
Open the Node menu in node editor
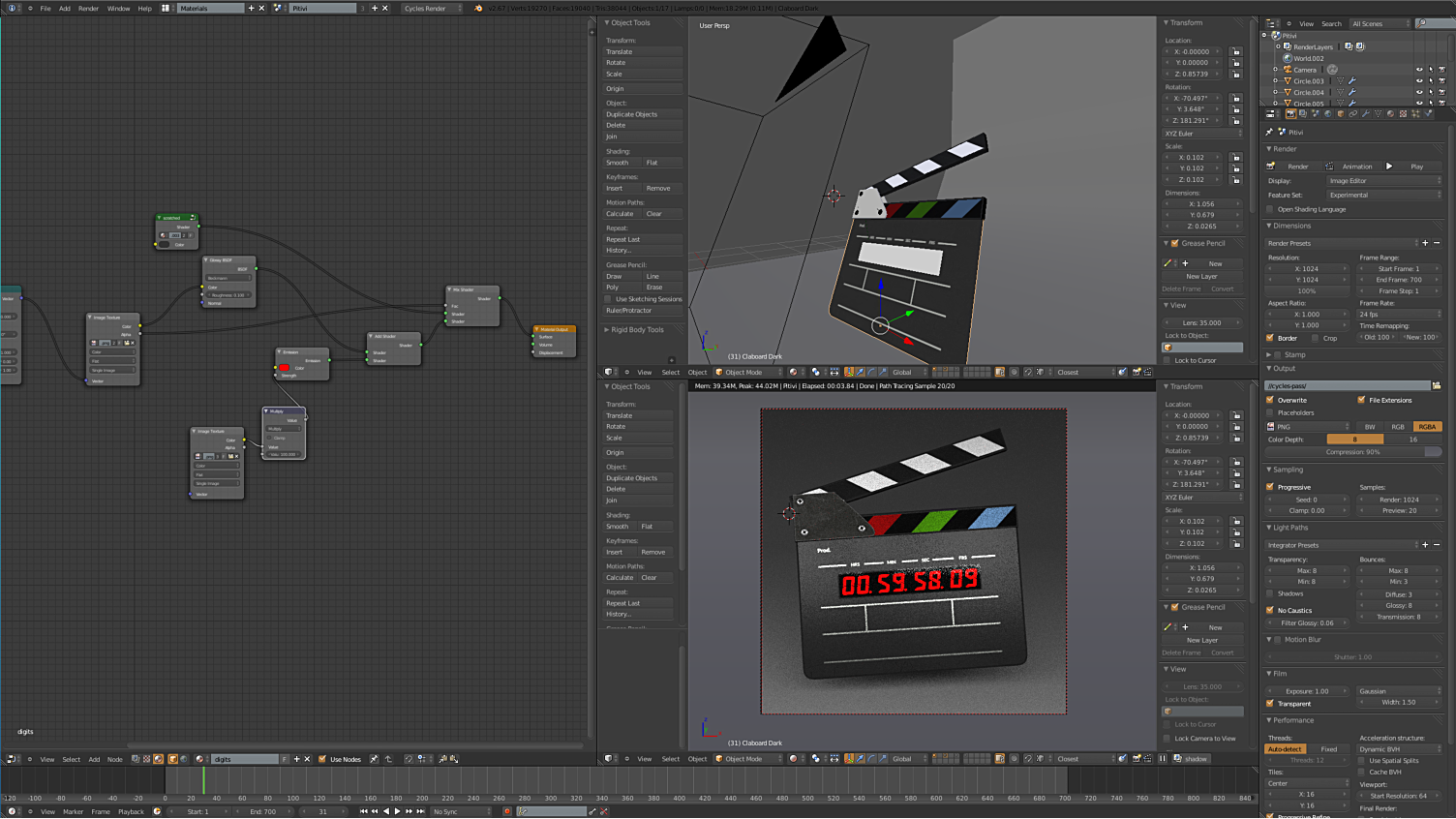tap(114, 759)
